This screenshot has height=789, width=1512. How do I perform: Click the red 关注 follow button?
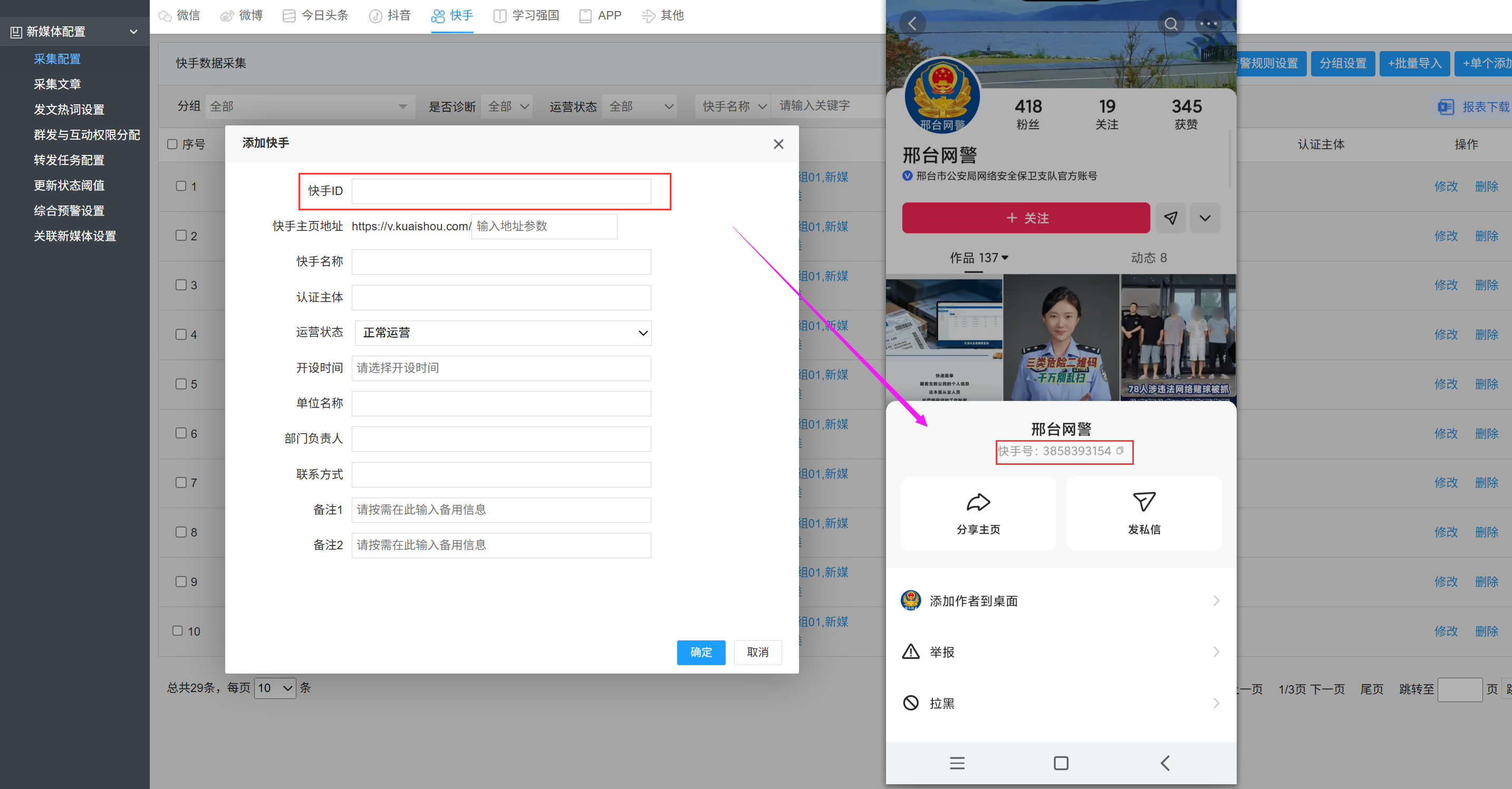[x=1025, y=218]
